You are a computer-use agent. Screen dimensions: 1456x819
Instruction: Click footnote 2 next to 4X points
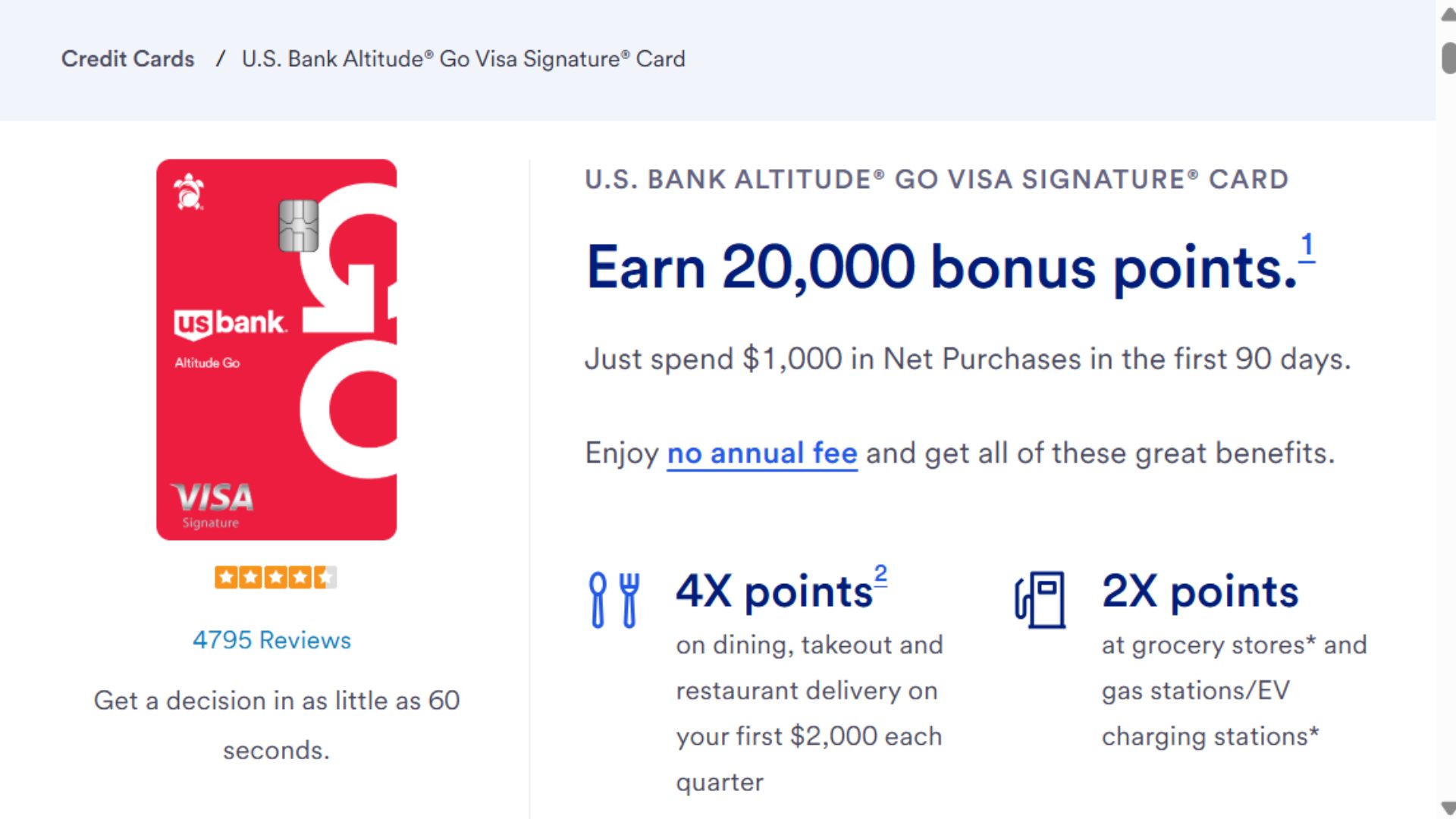click(880, 575)
